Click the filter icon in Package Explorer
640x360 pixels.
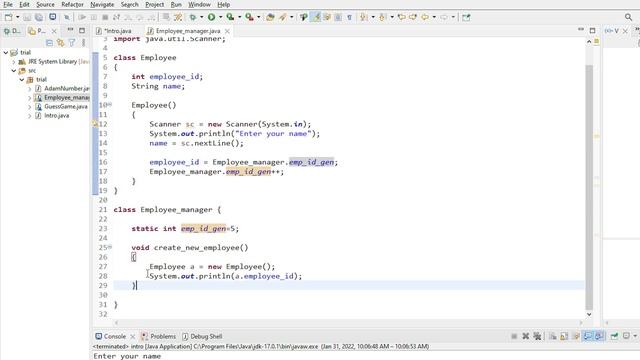[72, 42]
